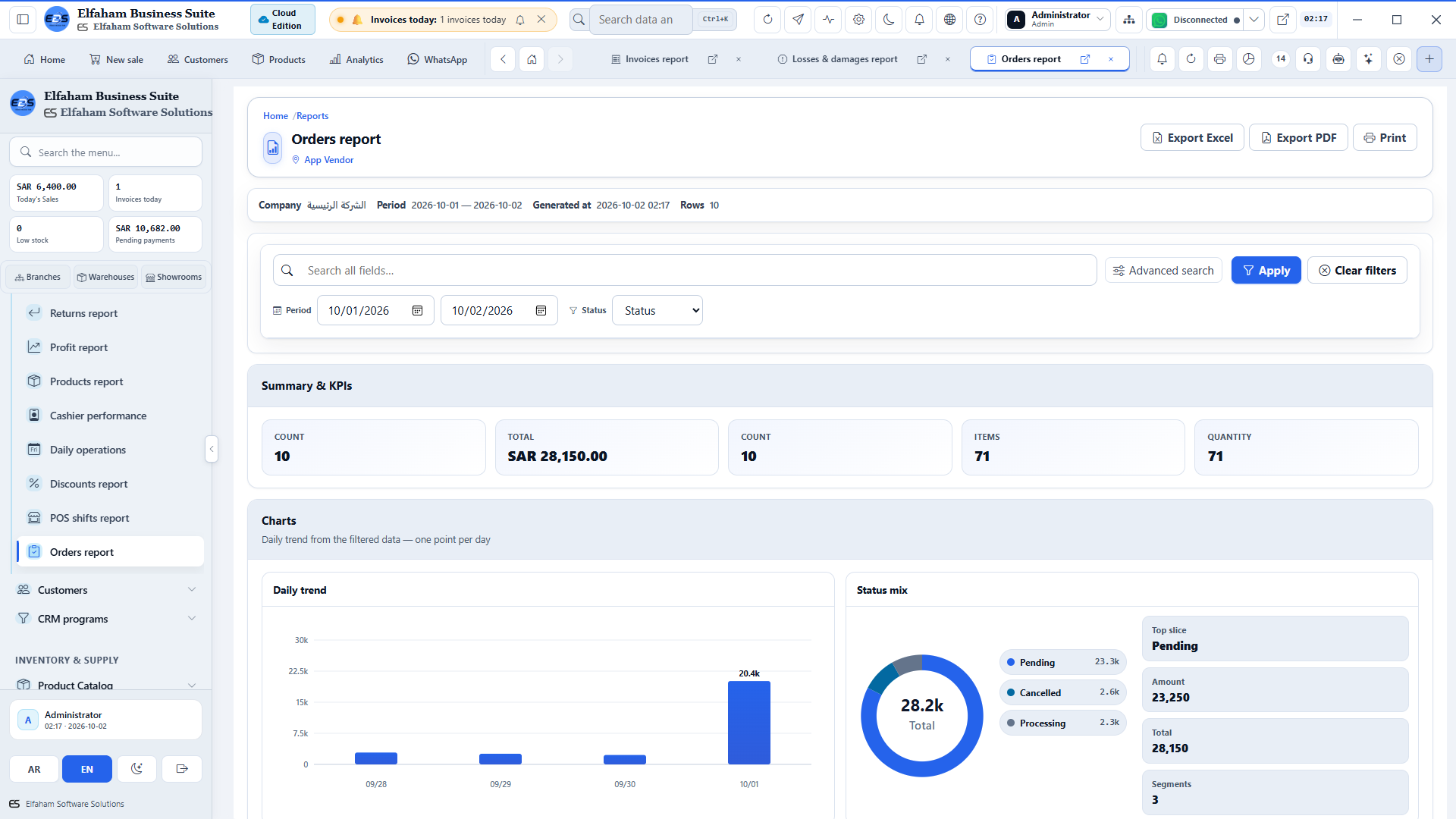Toggle dark mode moon icon
This screenshot has width=1456, height=819.
pyautogui.click(x=889, y=20)
